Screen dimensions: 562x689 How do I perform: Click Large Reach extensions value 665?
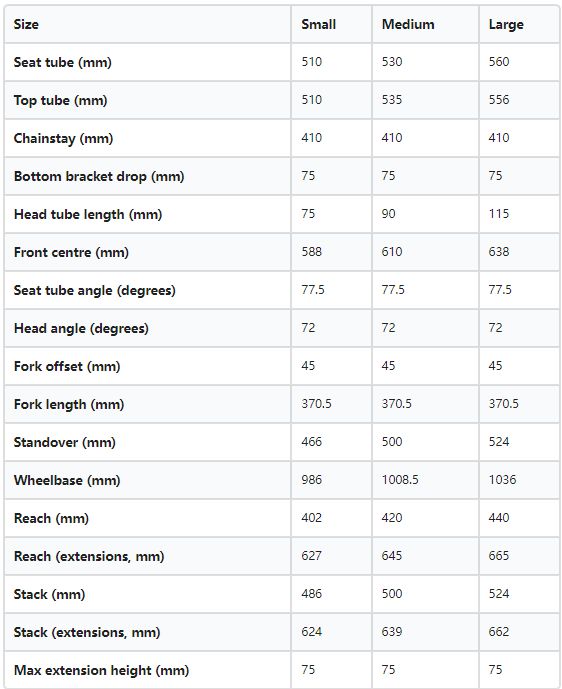coord(499,555)
